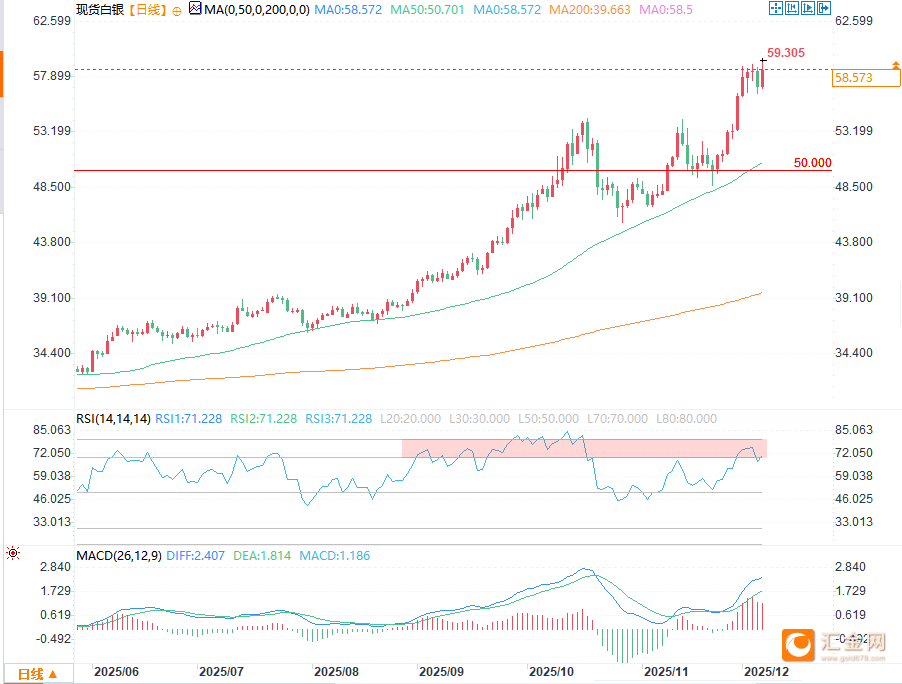This screenshot has width=902, height=684.
Task: Click the MACD(26,12,9) indicator label
Action: [x=119, y=556]
